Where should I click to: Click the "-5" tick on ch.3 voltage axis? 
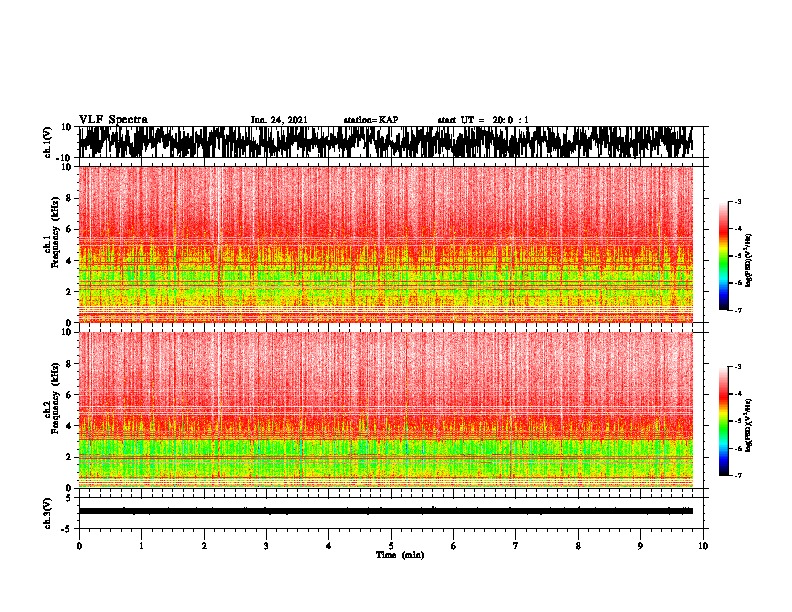[x=67, y=529]
